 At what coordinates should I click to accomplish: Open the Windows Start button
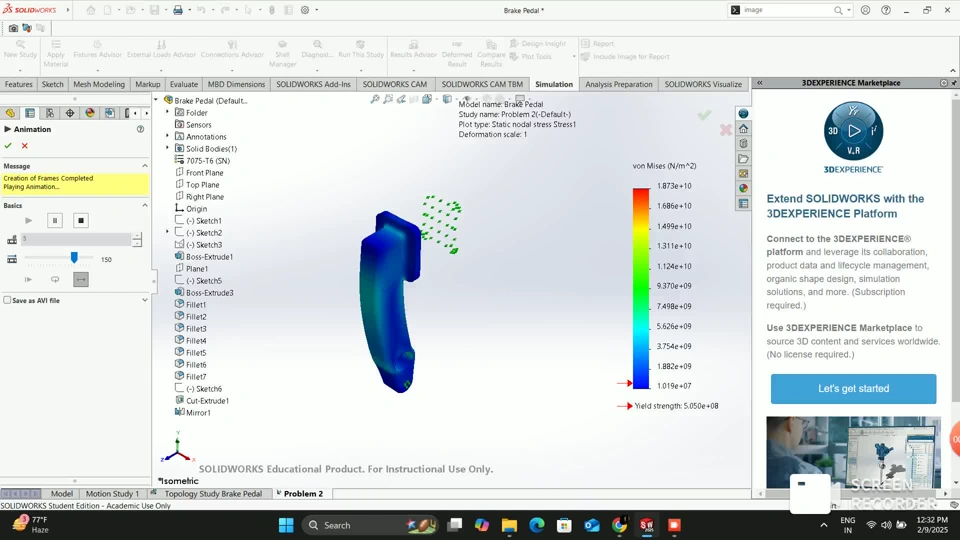click(x=286, y=525)
